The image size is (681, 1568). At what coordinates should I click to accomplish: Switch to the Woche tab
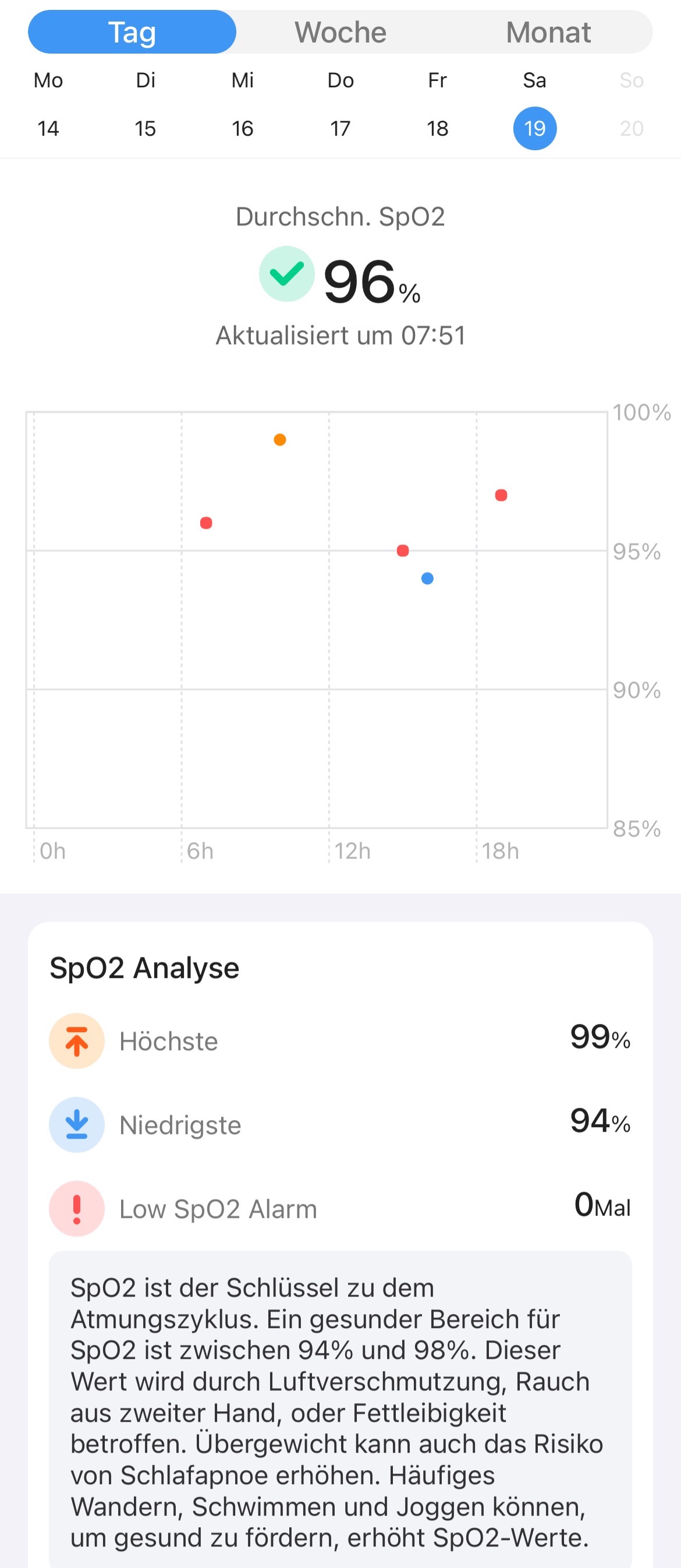pyautogui.click(x=340, y=32)
